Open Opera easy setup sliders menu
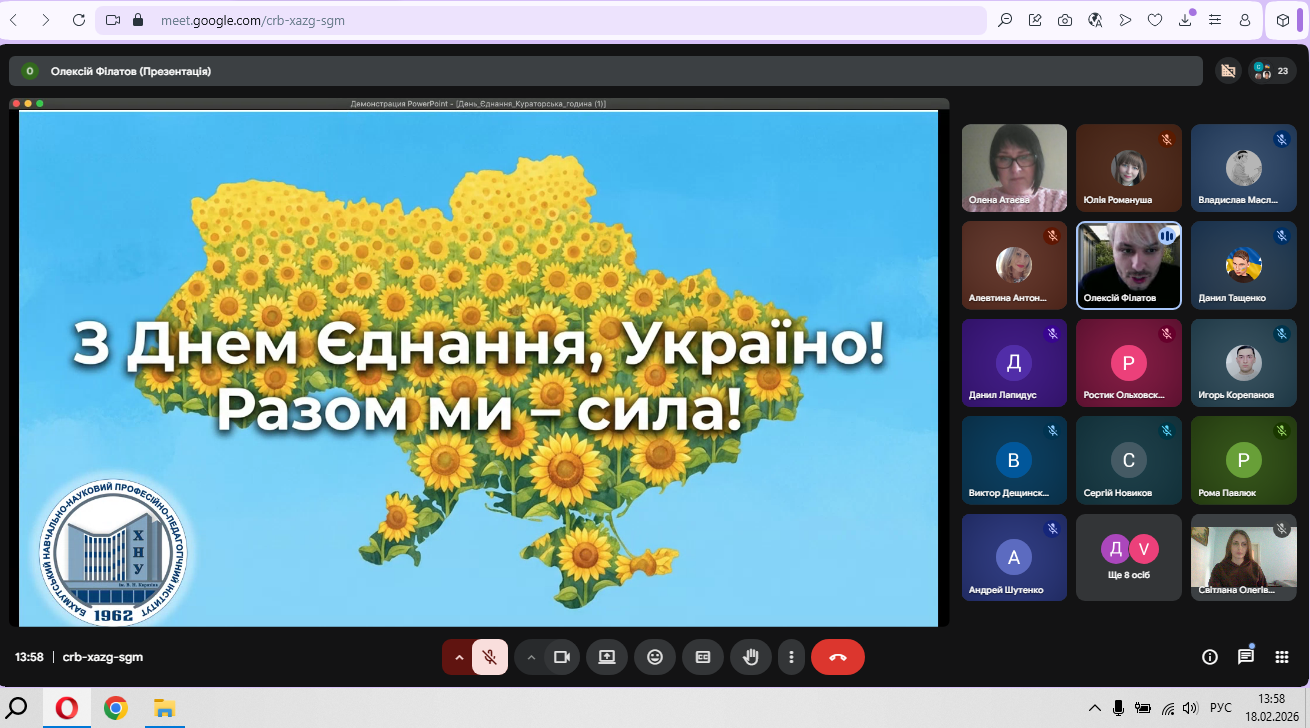1310x728 pixels. [1215, 20]
